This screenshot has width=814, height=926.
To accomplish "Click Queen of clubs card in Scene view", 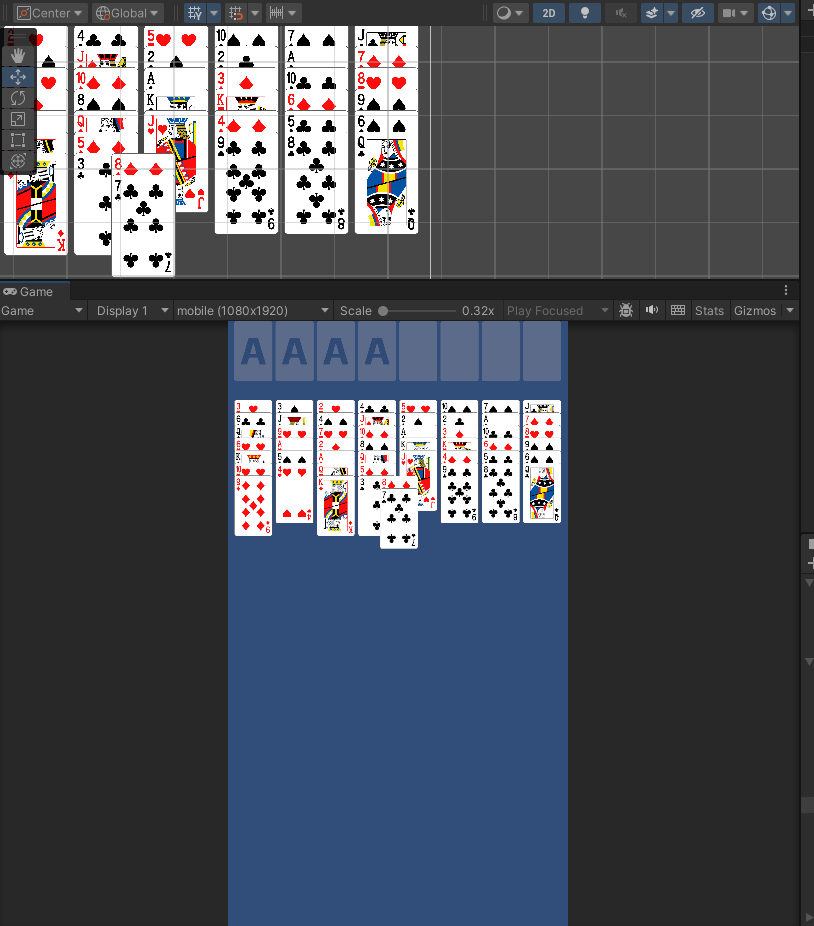I will (x=387, y=186).
